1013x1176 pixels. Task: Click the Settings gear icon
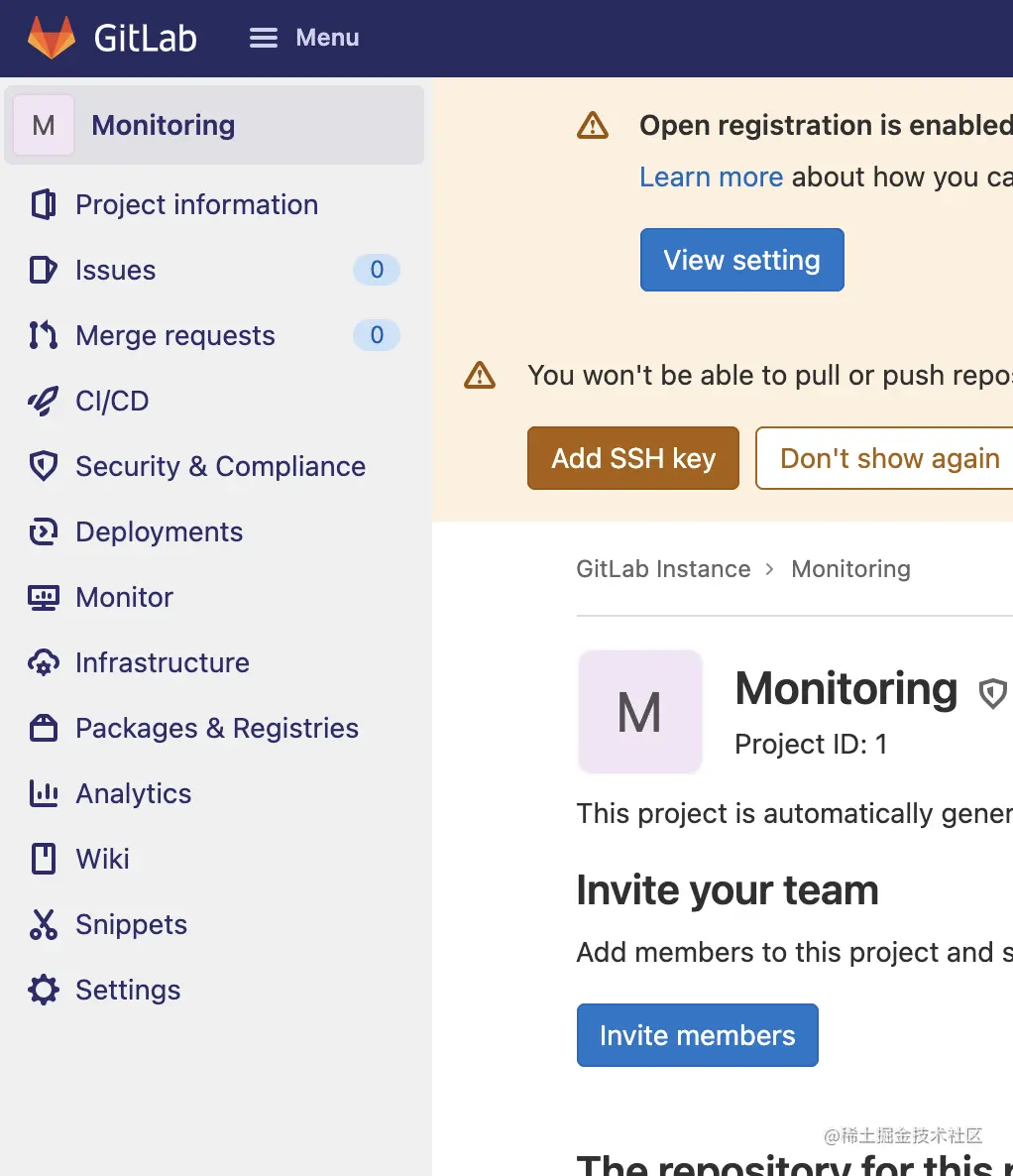tap(44, 990)
